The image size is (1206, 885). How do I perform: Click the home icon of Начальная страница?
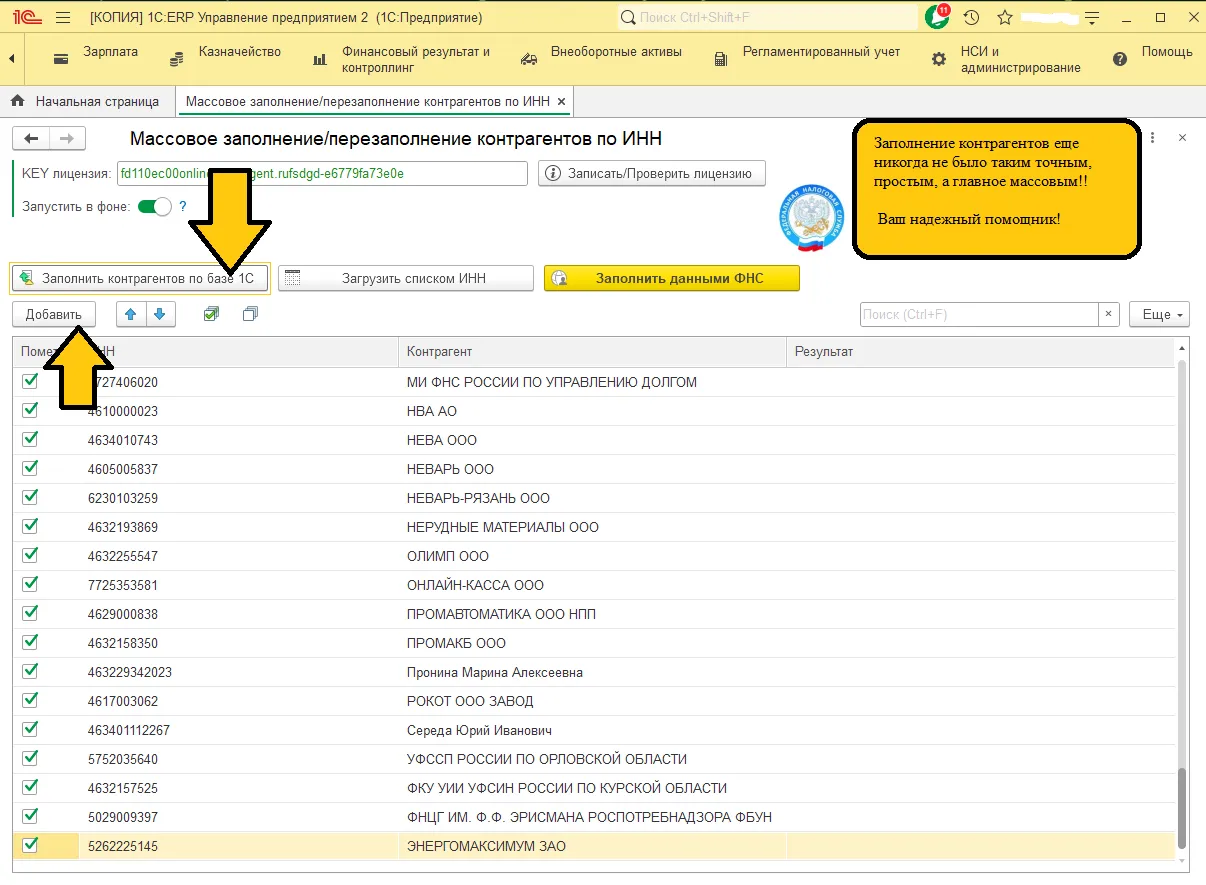[17, 101]
